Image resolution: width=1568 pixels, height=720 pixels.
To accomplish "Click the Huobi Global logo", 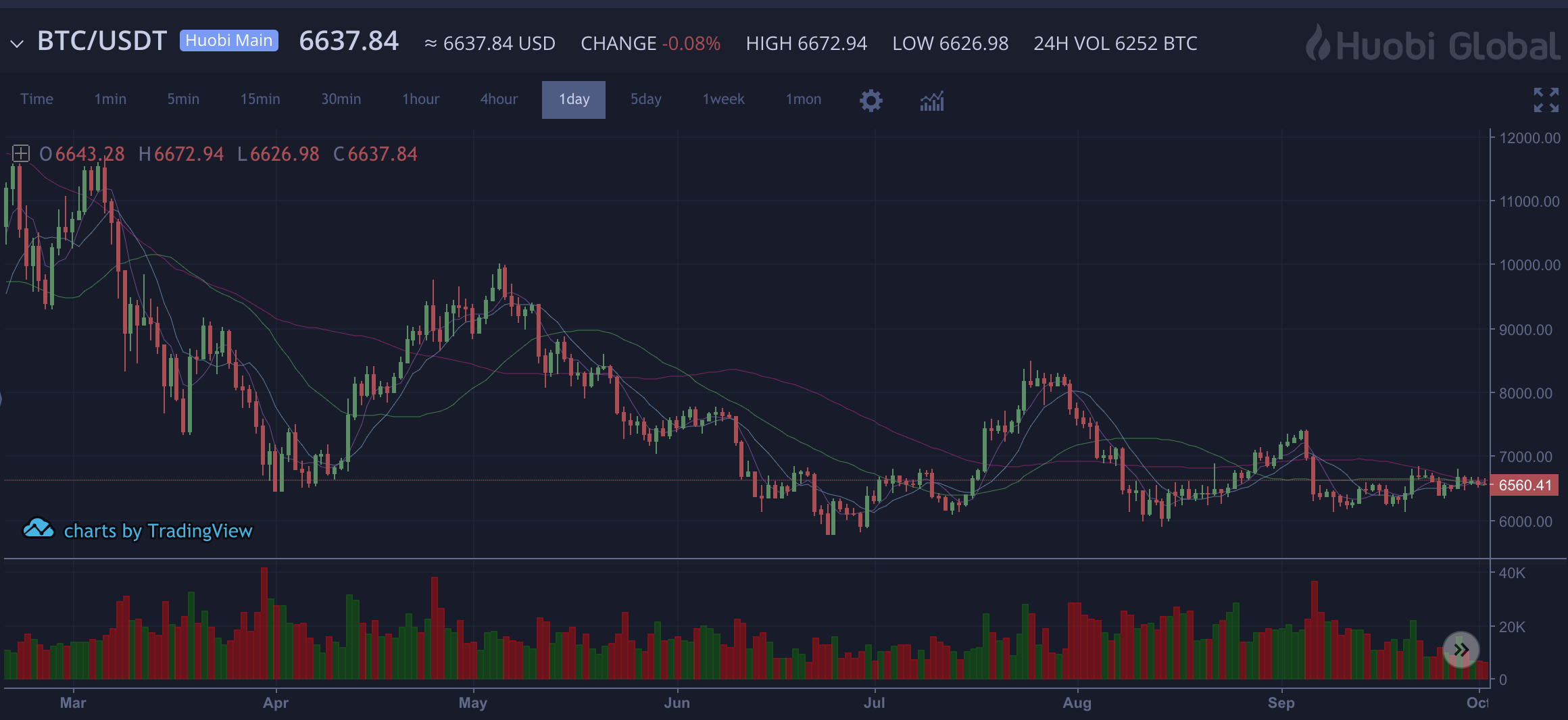I will point(1433,44).
